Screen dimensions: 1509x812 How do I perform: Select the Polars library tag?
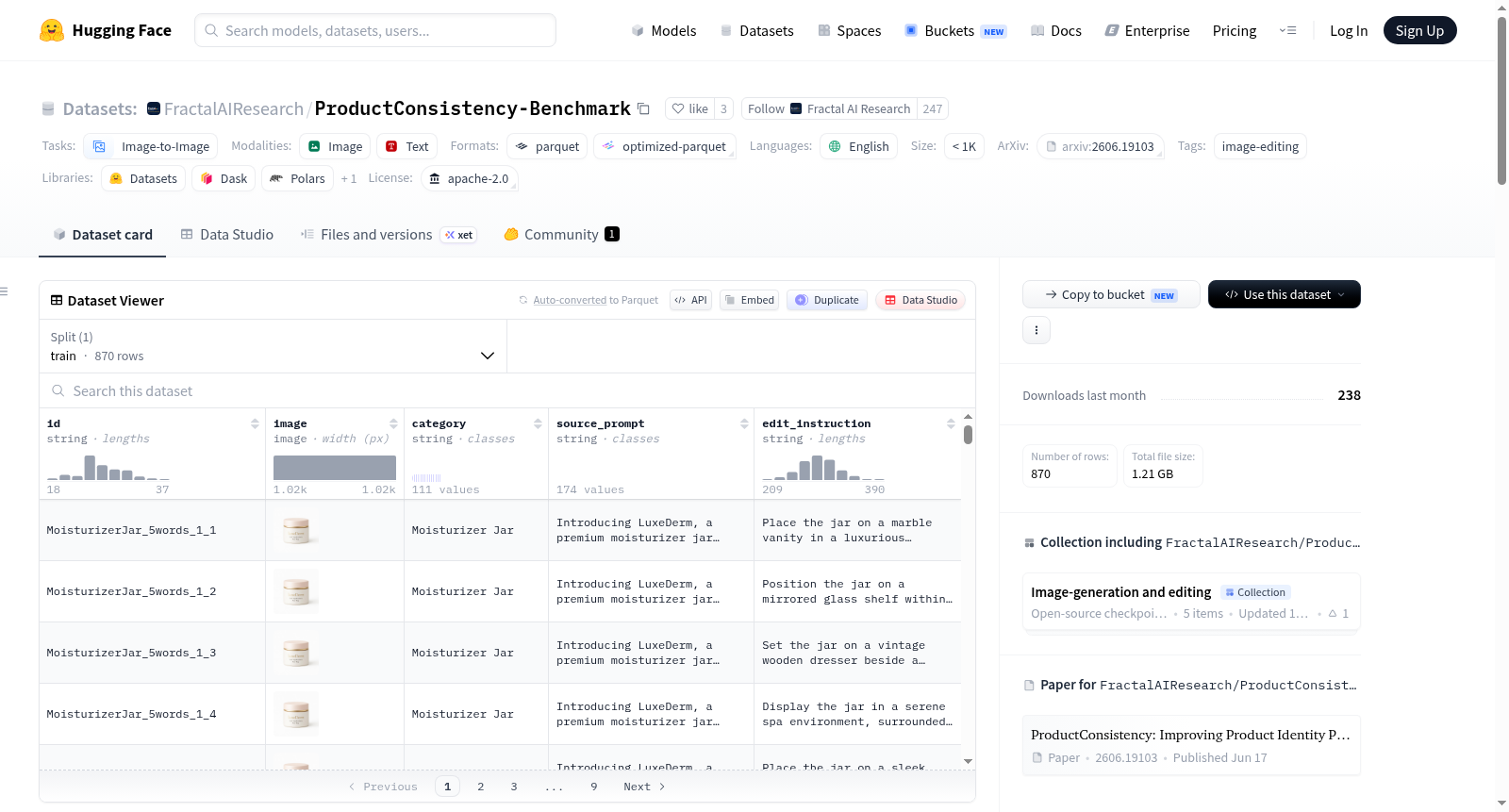297,178
